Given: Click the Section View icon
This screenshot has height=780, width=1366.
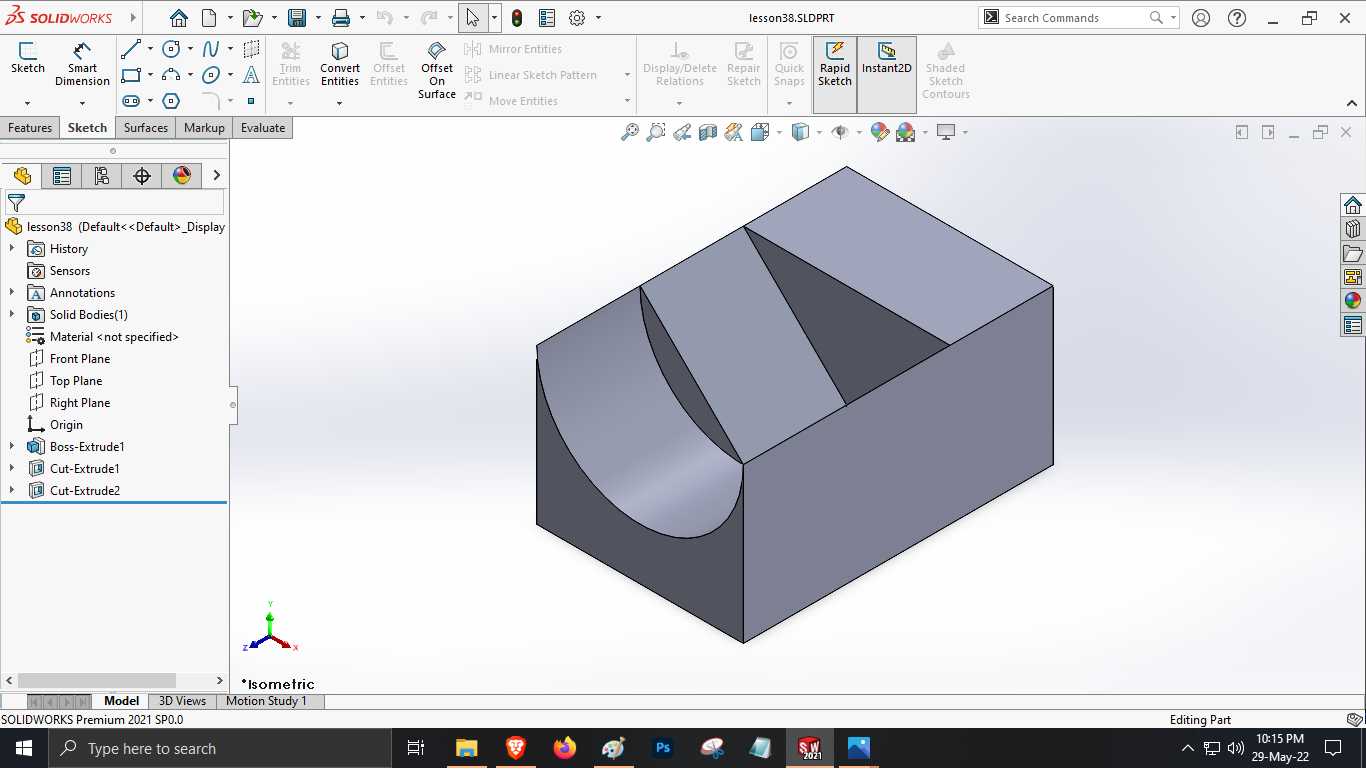Looking at the screenshot, I should [708, 132].
